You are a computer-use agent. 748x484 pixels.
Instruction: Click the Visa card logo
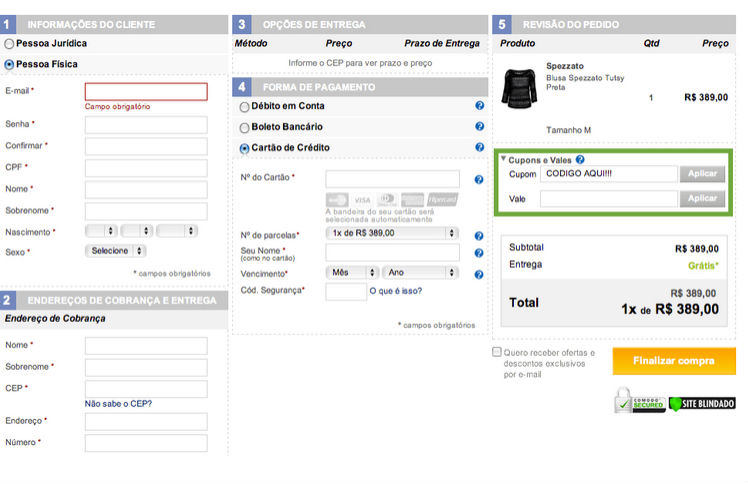(x=362, y=200)
